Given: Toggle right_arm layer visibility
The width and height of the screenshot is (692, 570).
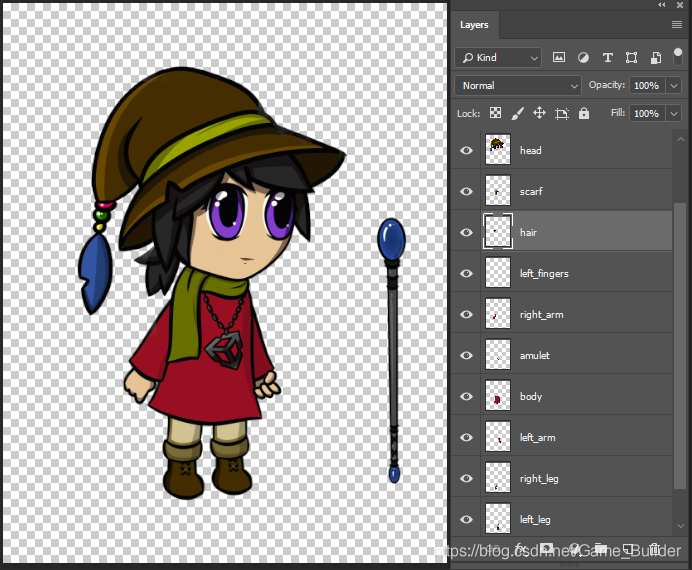Looking at the screenshot, I should pos(466,315).
